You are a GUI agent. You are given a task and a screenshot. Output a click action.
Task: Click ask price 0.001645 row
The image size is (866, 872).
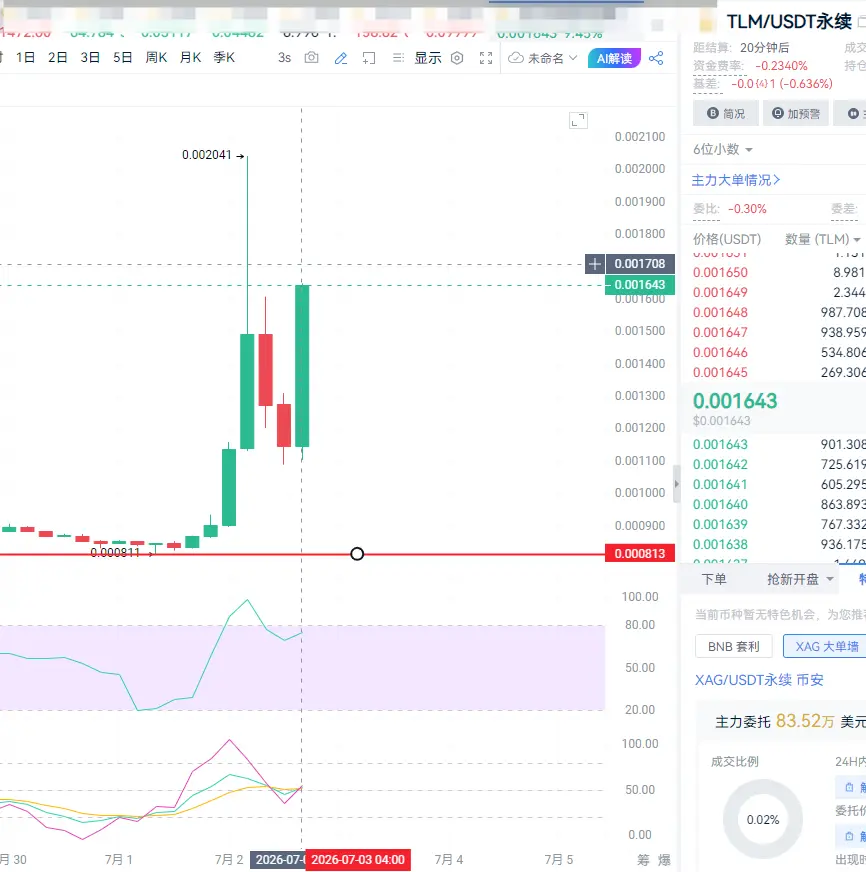tap(778, 373)
